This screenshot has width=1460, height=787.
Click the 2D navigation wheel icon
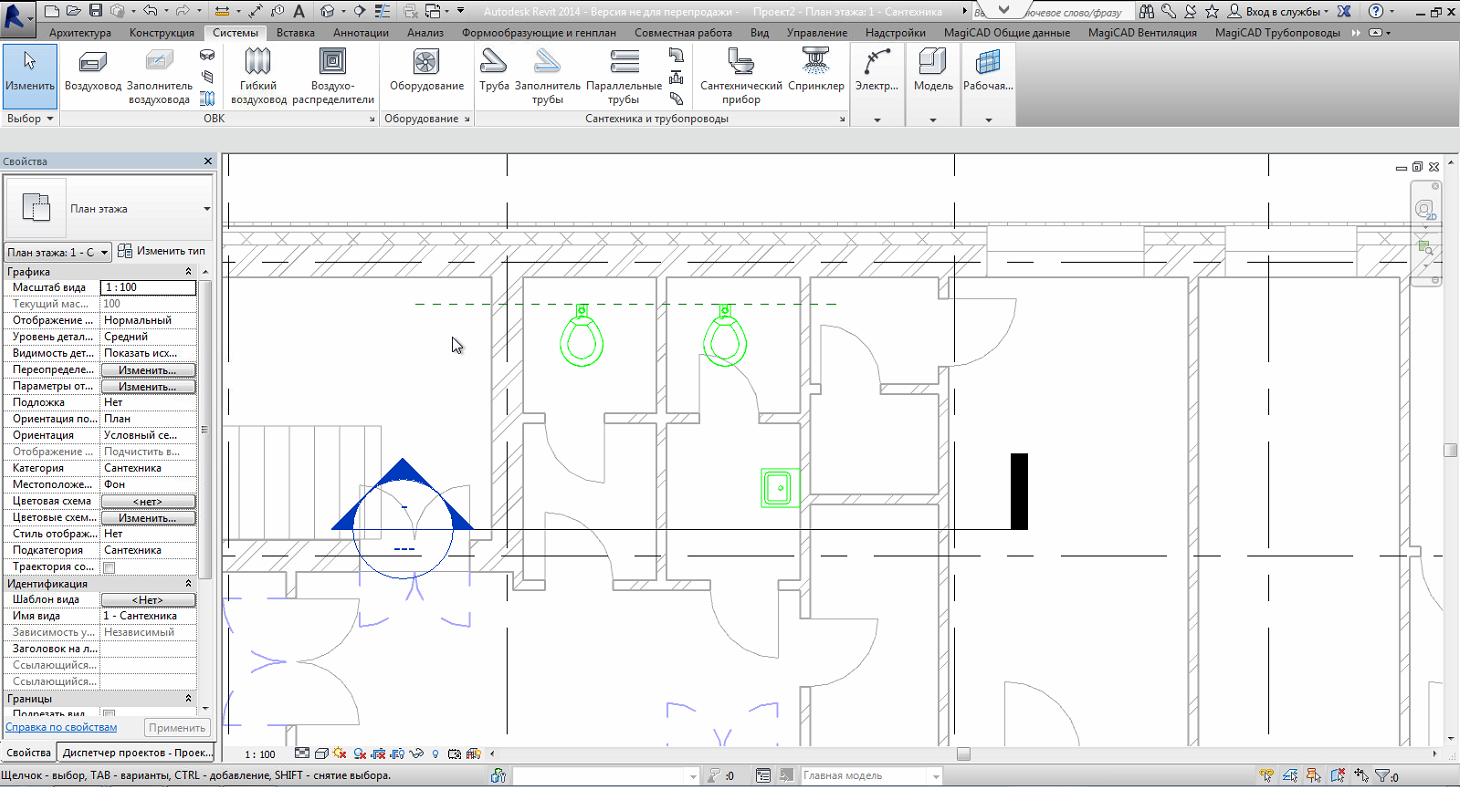point(1426,210)
